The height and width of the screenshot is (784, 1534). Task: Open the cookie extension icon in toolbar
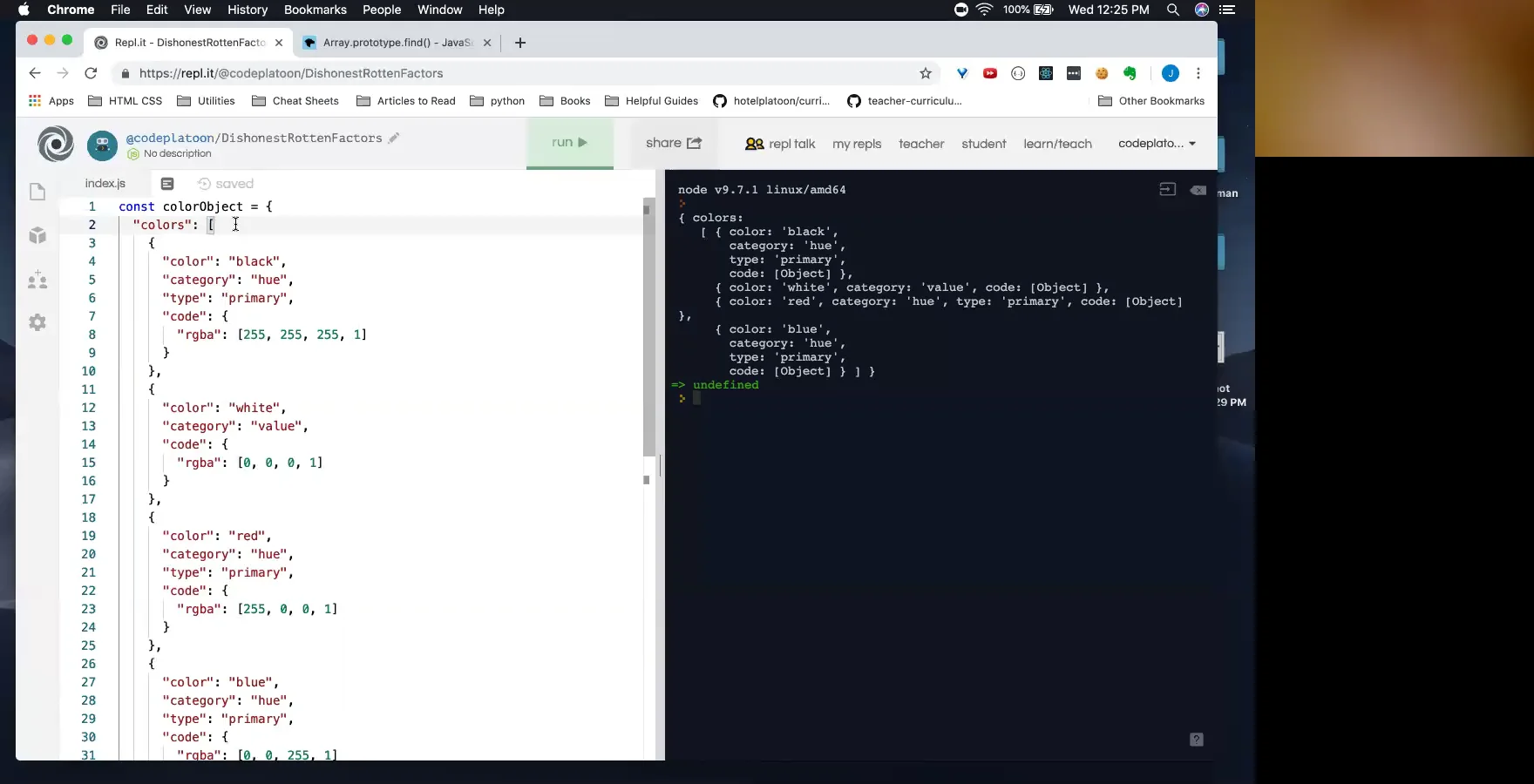tap(1102, 74)
